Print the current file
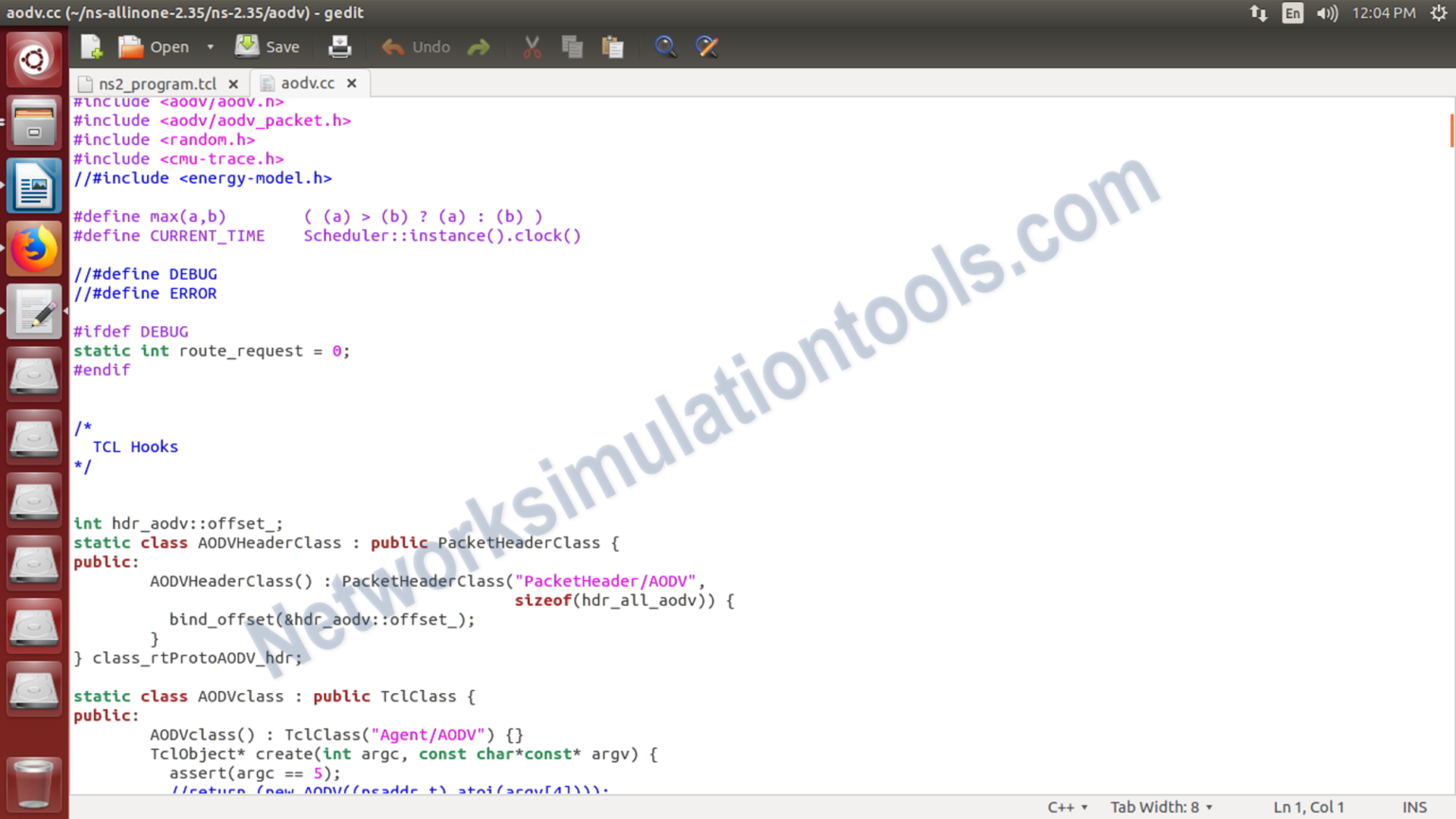The image size is (1456, 819). (x=339, y=46)
